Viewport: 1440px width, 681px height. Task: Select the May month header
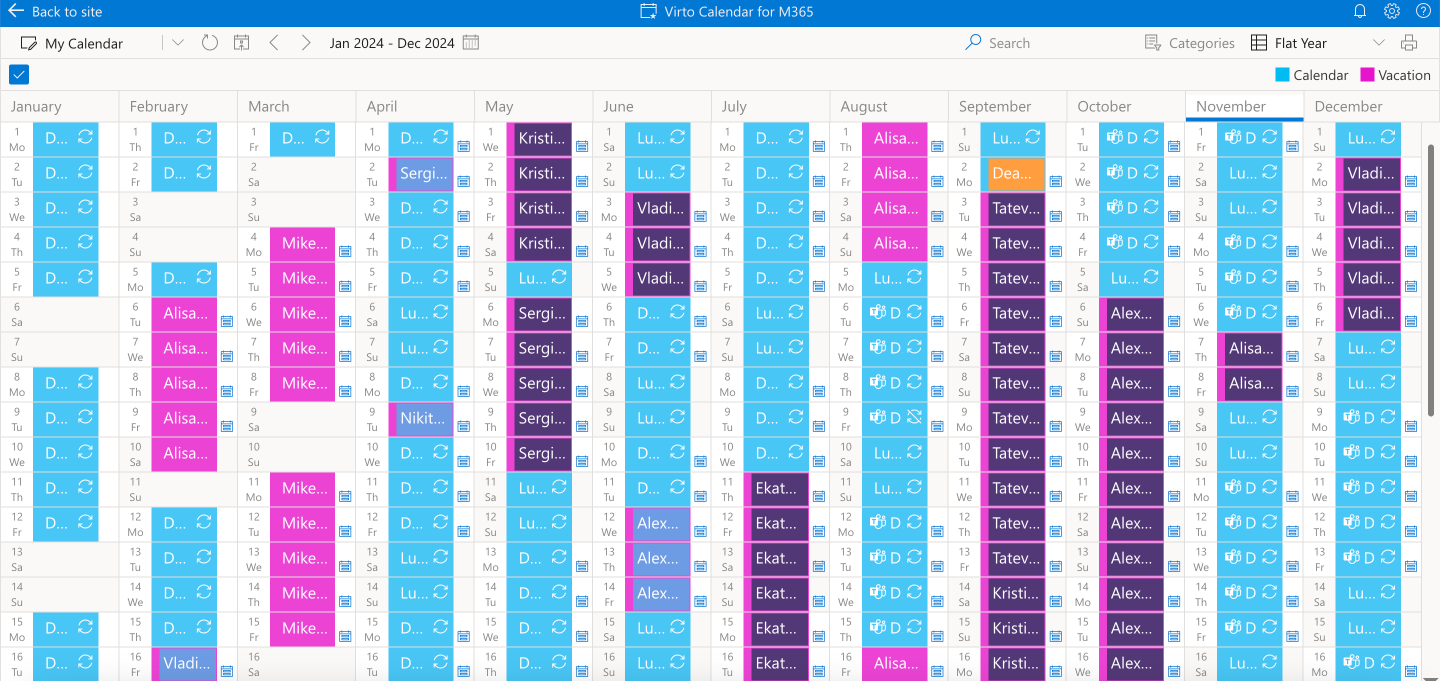[533, 106]
